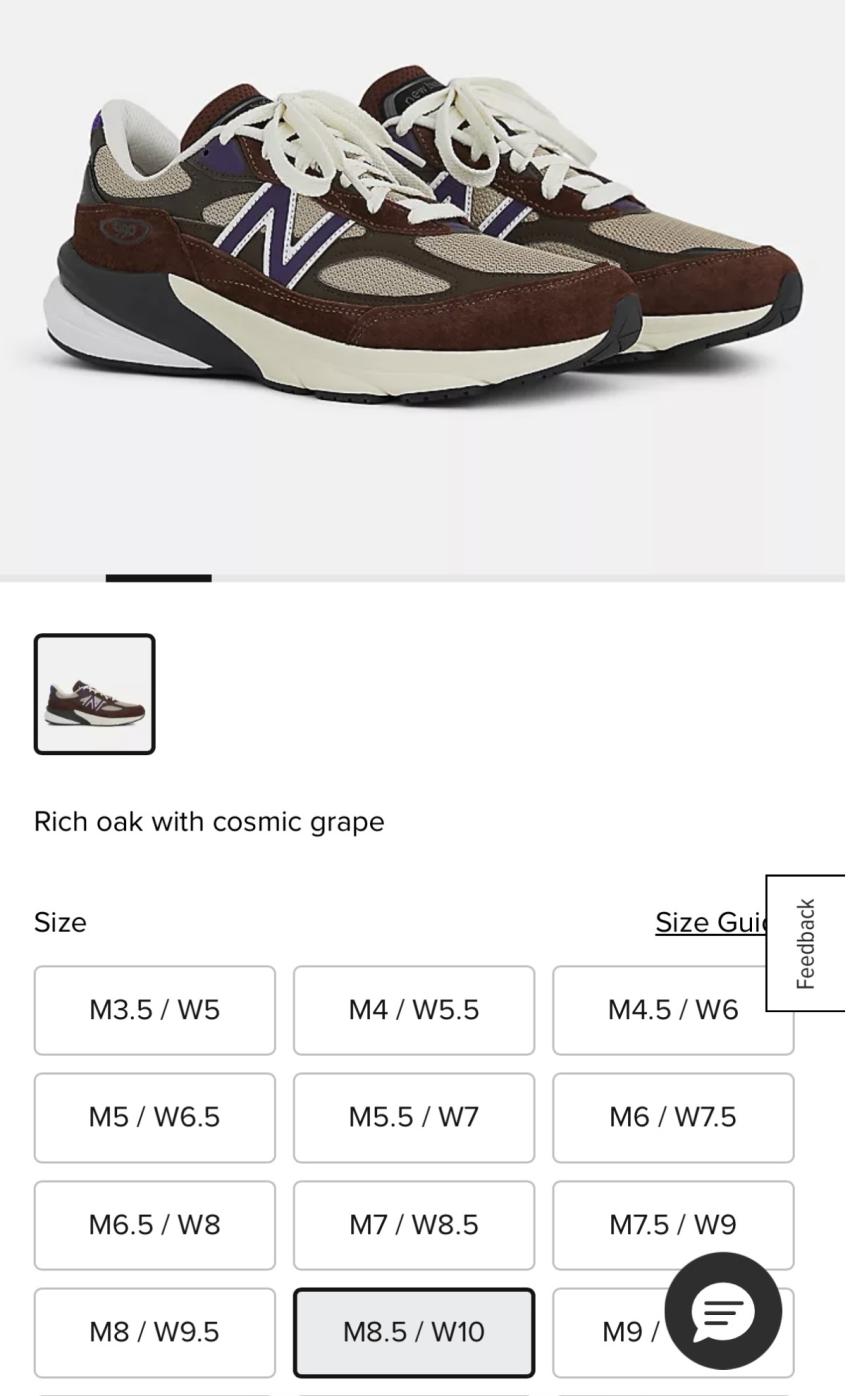Pick the M5.5 / W7 size option

tap(414, 1118)
